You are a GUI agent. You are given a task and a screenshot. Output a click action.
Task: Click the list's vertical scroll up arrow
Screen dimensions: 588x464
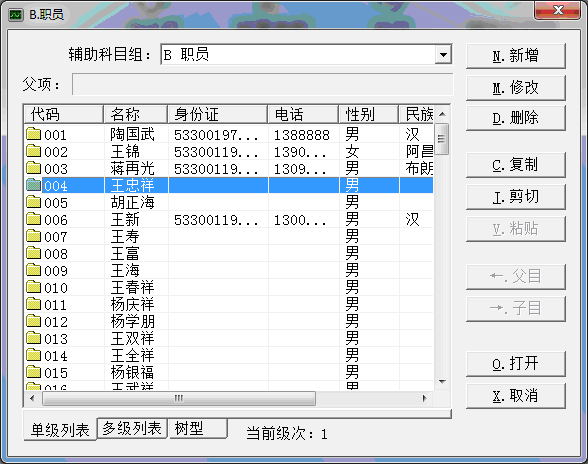tap(442, 114)
